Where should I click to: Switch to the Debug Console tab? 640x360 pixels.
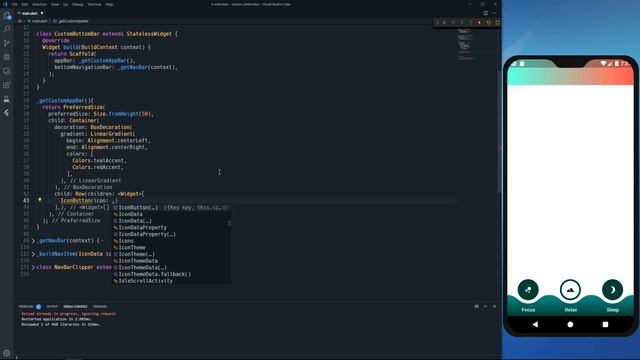pyautogui.click(x=75, y=307)
